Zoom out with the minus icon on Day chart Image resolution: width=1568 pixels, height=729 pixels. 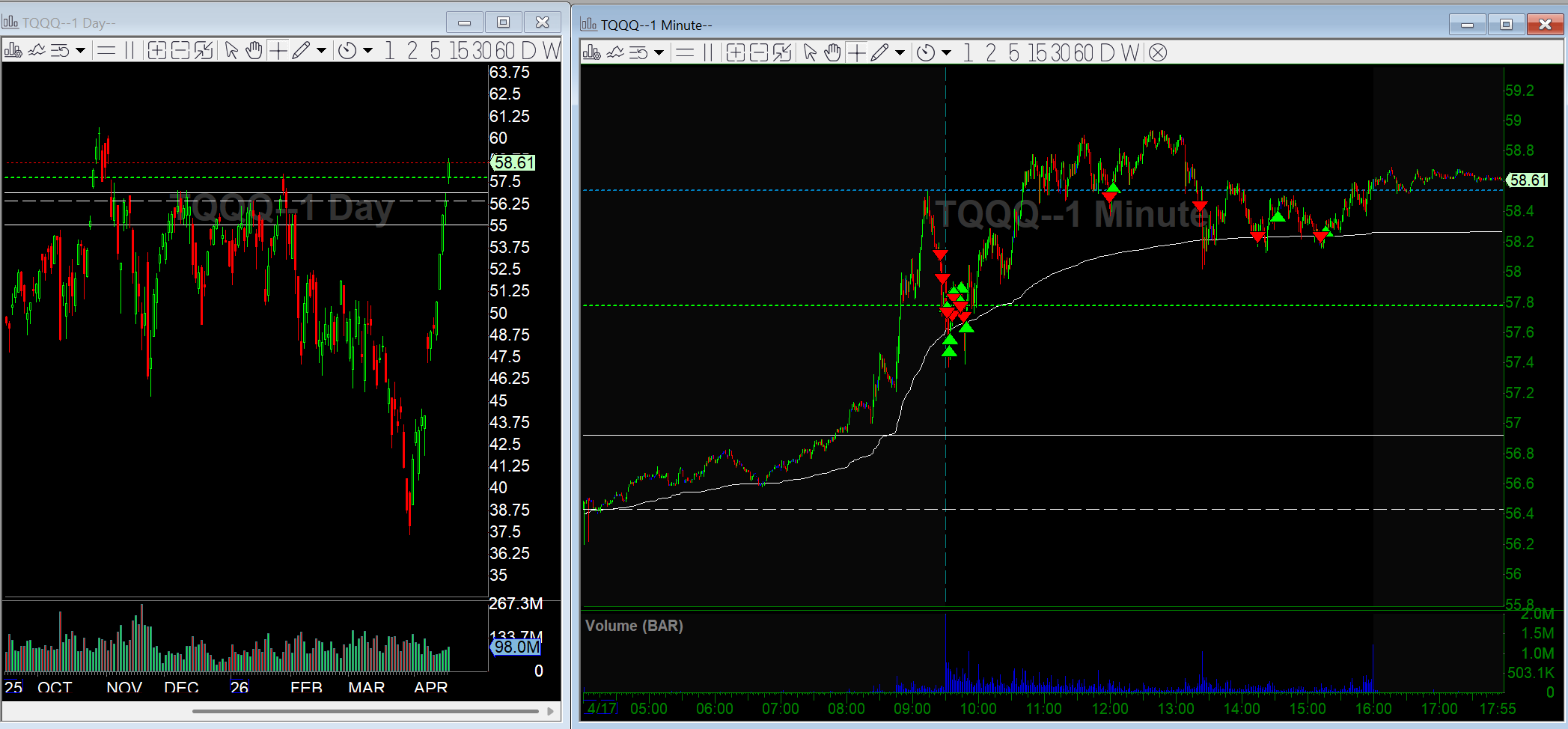click(180, 51)
